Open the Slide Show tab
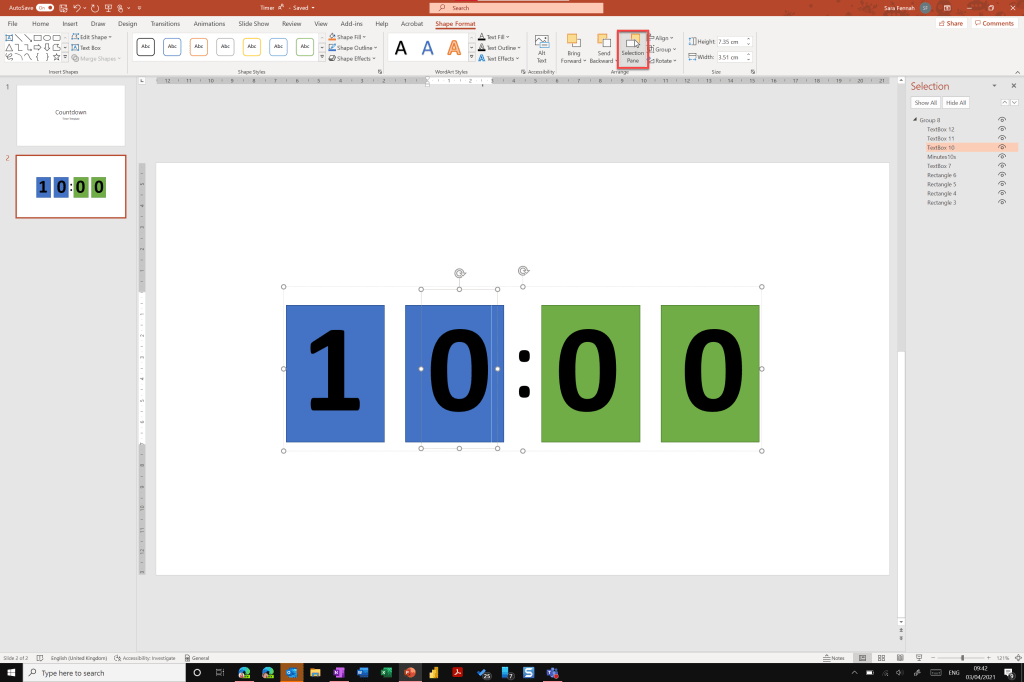Viewport: 1024px width, 682px height. point(254,23)
